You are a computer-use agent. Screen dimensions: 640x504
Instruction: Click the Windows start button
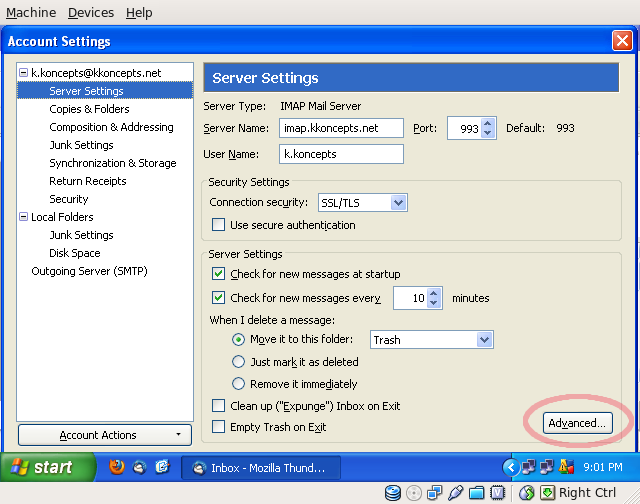[48, 467]
